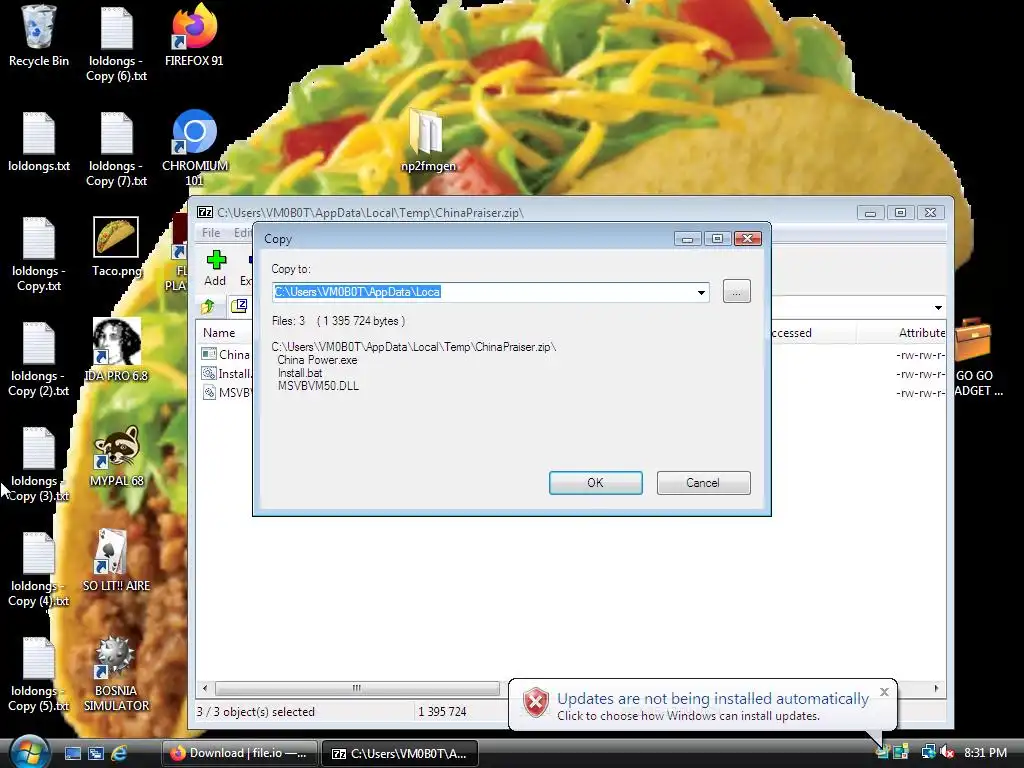Select the MSVBVM50.DLL row in 7-Zip list

[x=226, y=392]
